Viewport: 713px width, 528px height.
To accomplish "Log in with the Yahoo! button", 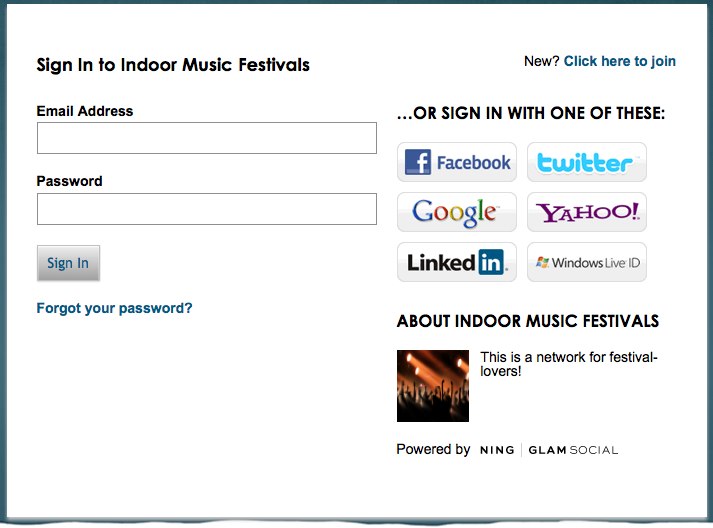I will (x=587, y=212).
